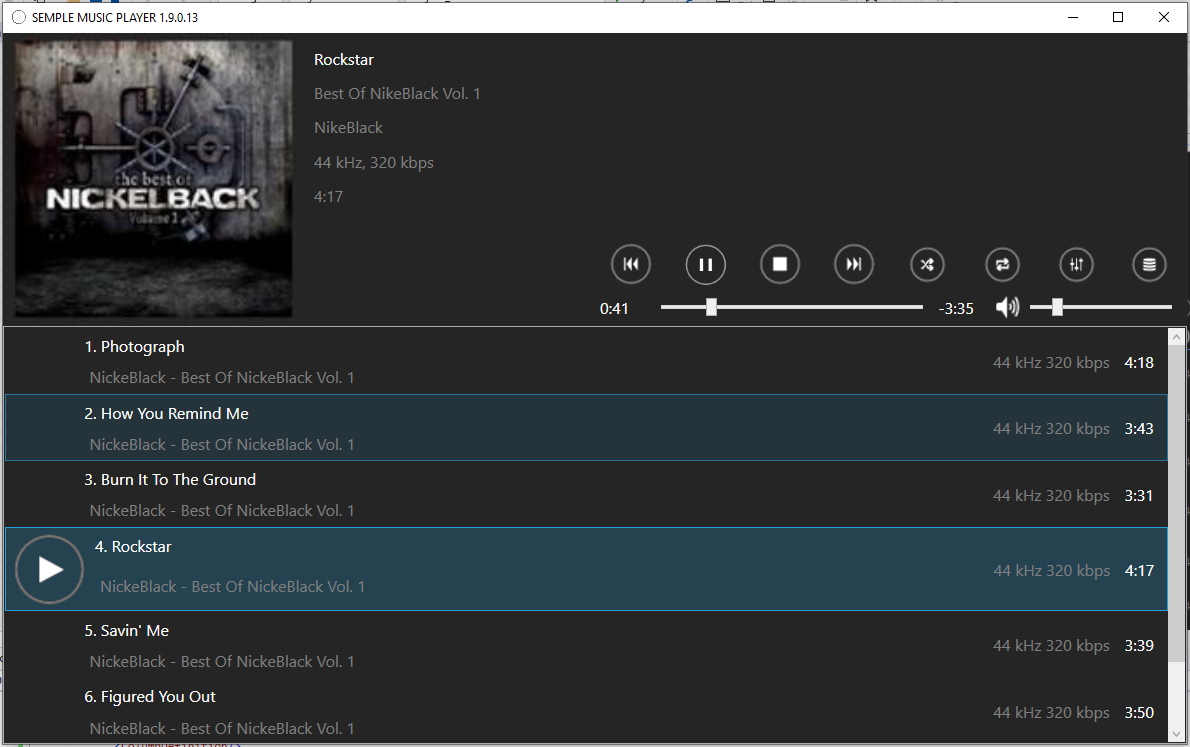Select the track 1. Photograph
The height and width of the screenshot is (747, 1190).
[x=586, y=361]
